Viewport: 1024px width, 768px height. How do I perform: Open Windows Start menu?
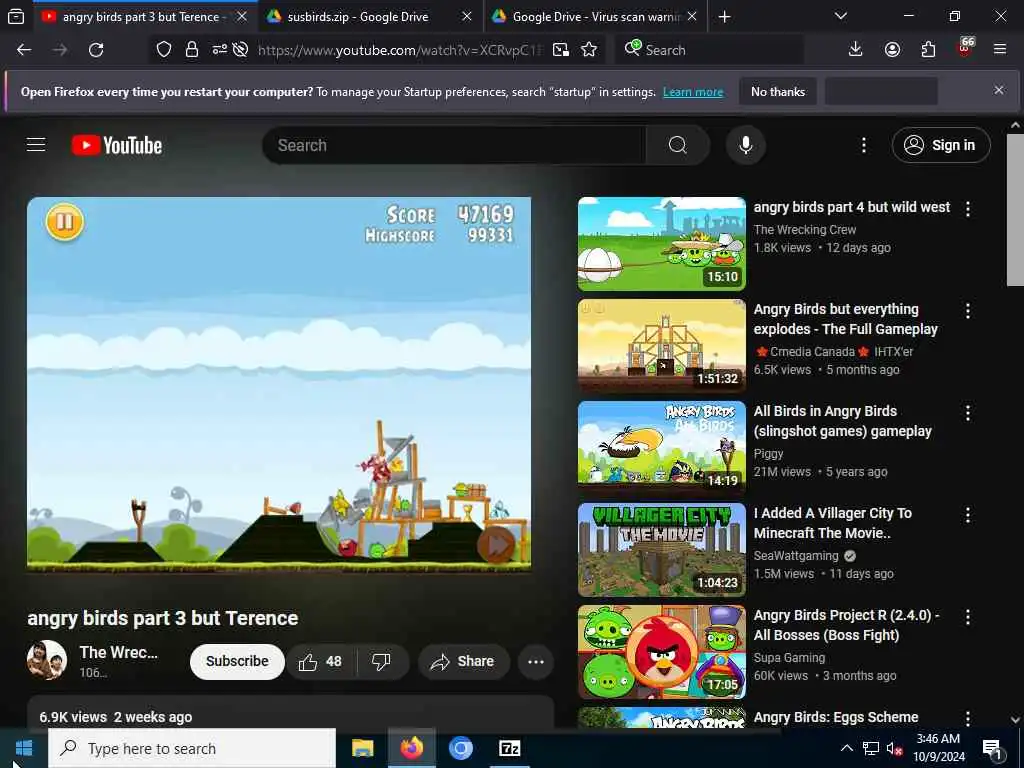click(24, 748)
